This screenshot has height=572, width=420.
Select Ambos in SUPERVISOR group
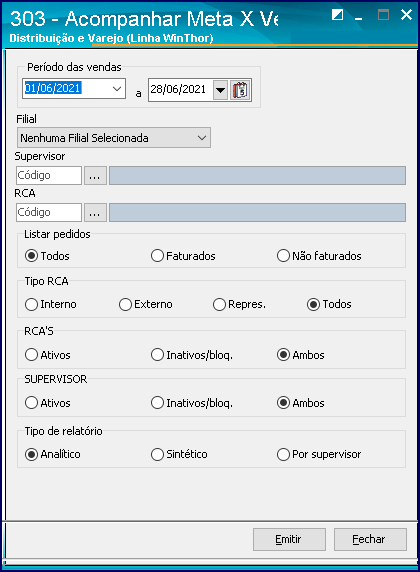click(301, 403)
